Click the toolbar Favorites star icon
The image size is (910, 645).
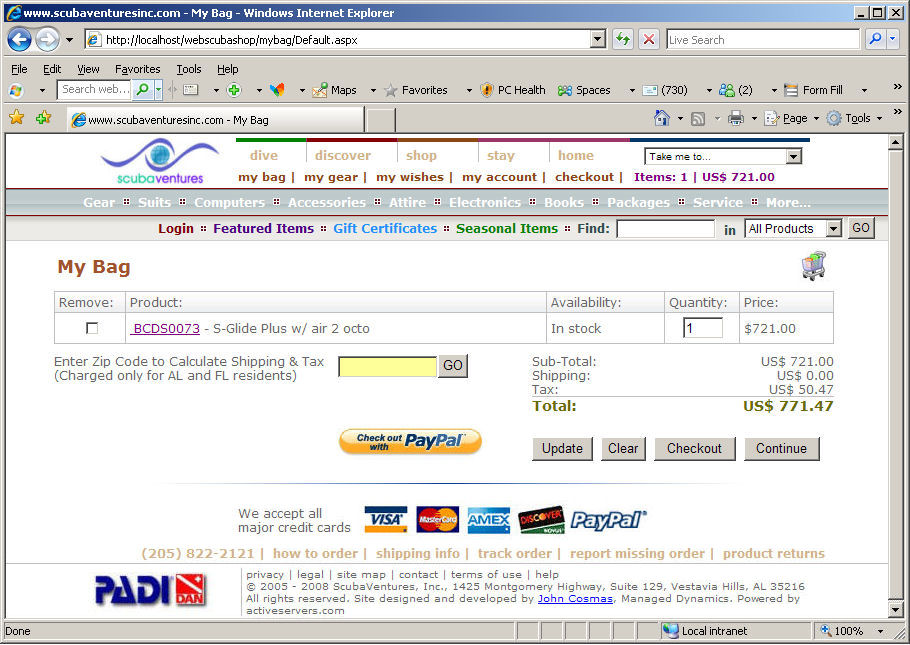pyautogui.click(x=391, y=90)
